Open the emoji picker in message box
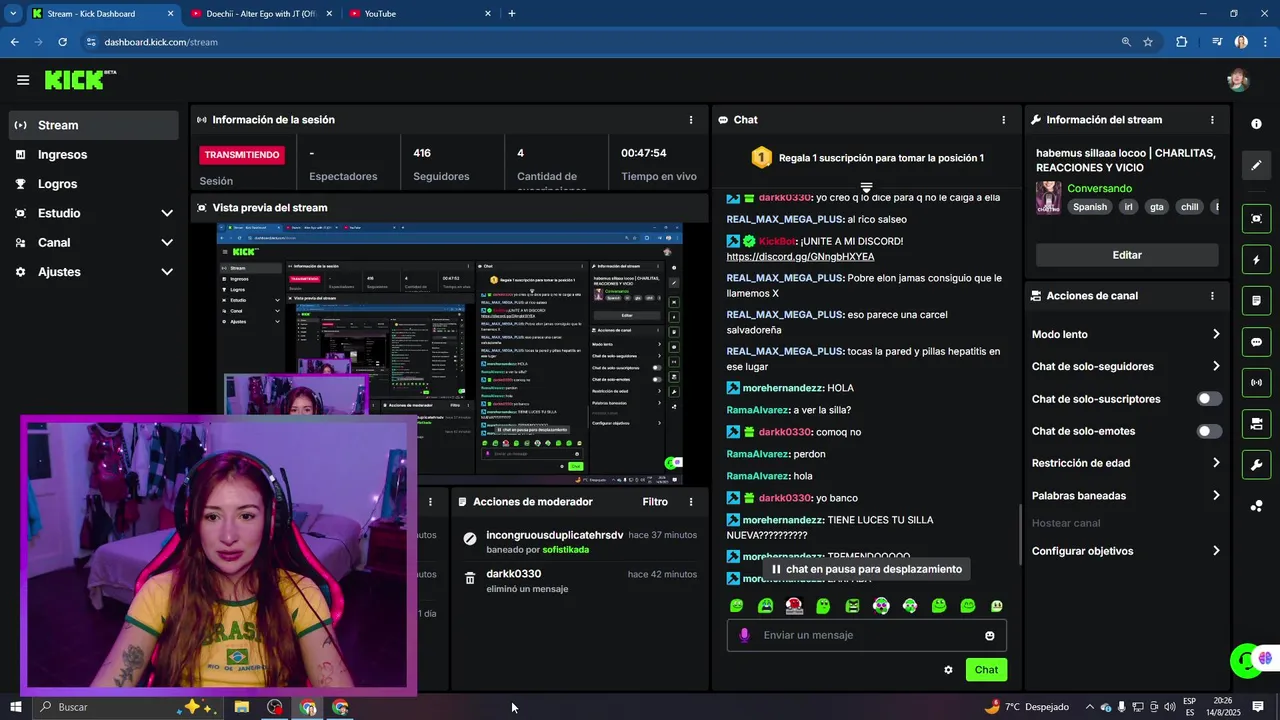 click(990, 636)
